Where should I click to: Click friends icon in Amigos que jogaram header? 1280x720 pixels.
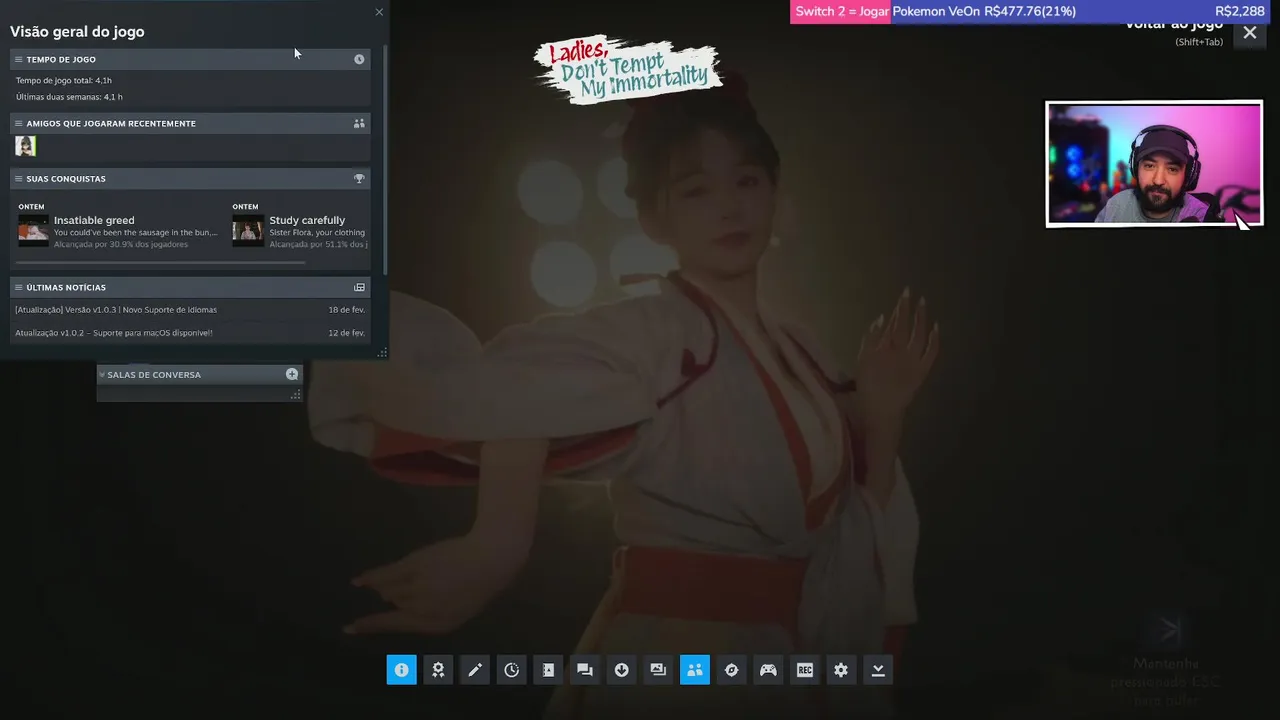point(359,123)
